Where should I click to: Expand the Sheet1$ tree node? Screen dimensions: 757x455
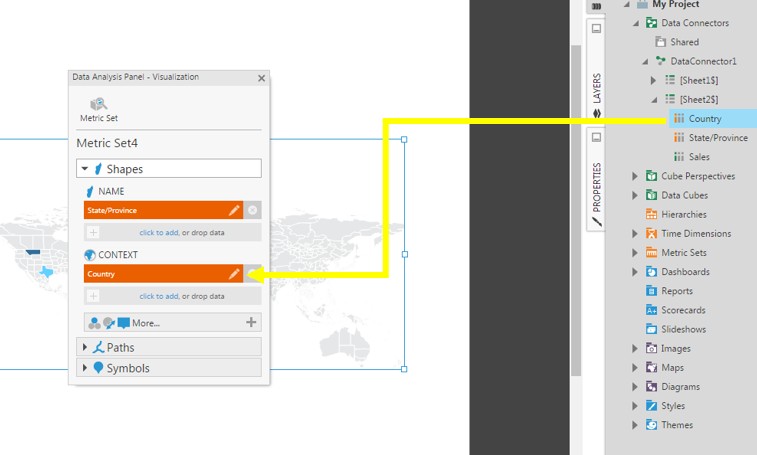tap(653, 80)
